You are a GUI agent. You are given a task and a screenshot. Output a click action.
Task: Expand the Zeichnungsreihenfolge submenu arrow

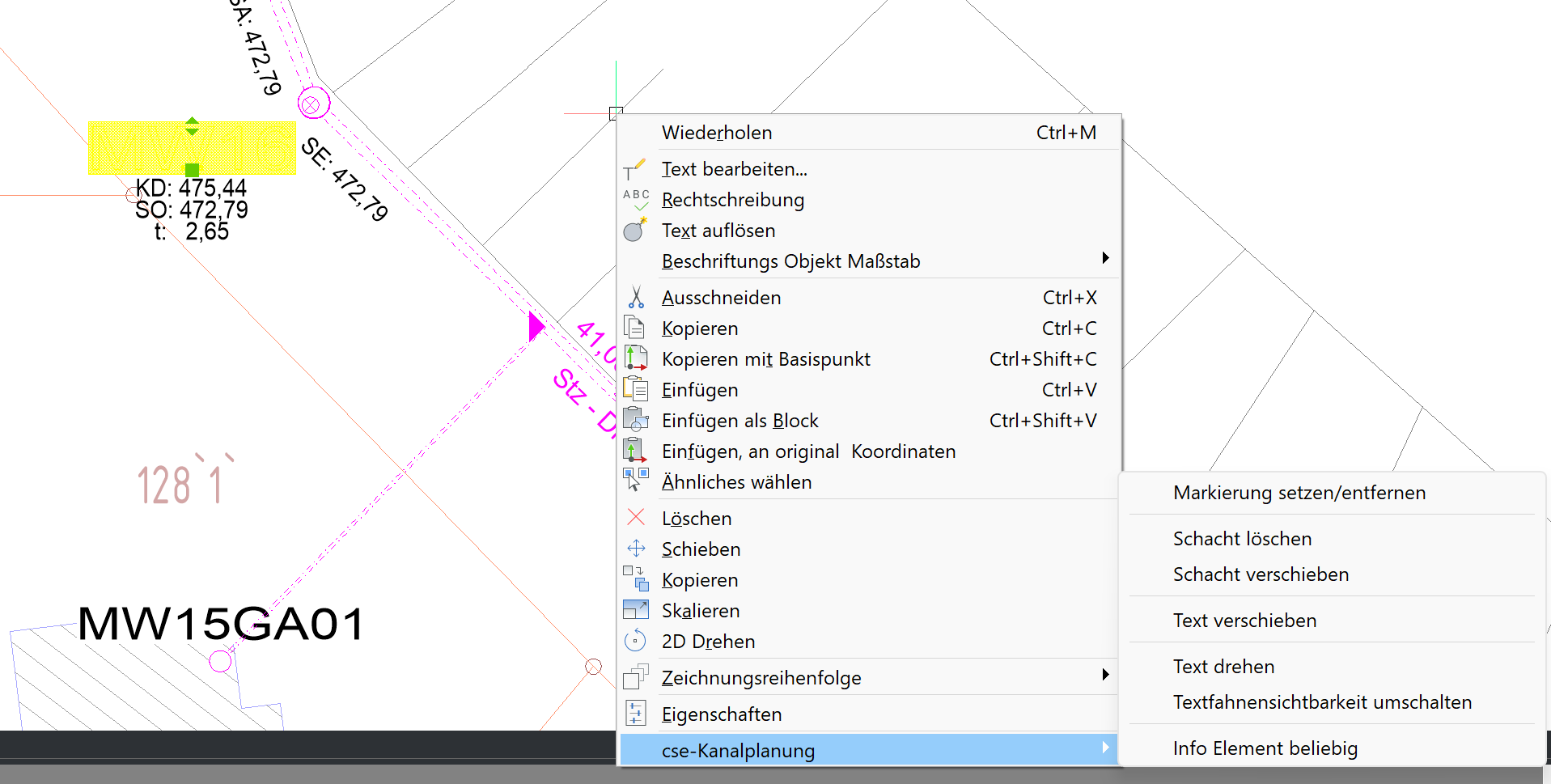point(1105,676)
